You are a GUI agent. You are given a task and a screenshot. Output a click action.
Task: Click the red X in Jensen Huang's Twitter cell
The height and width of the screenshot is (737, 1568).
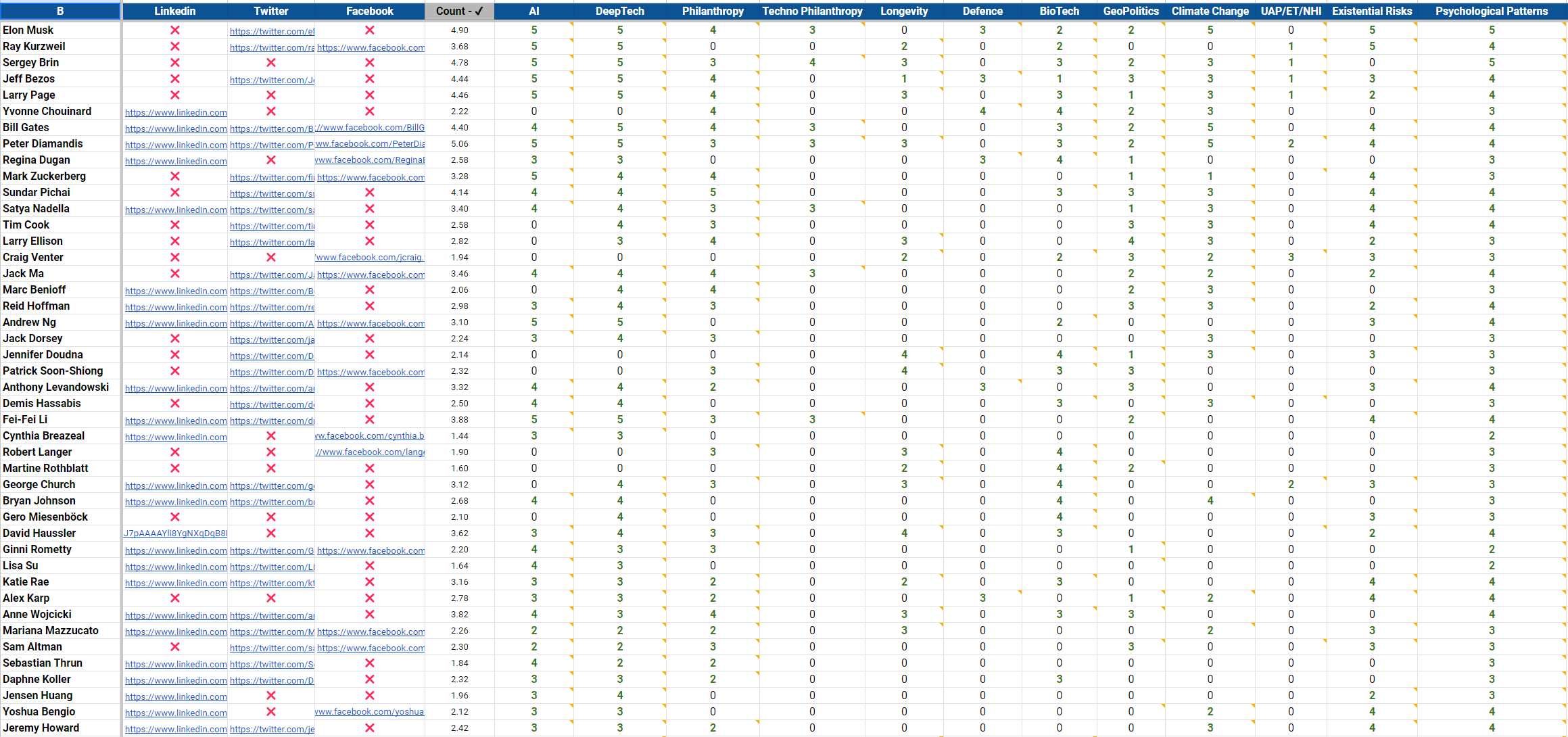click(x=271, y=696)
